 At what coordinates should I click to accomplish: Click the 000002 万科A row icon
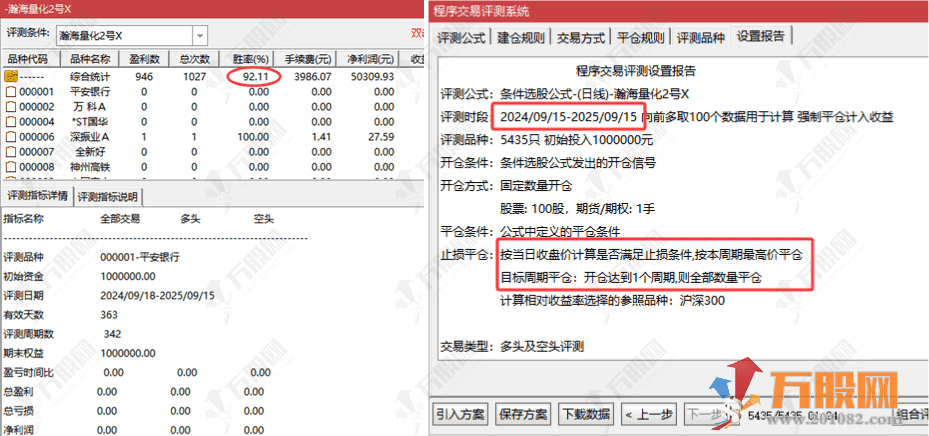coord(10,107)
